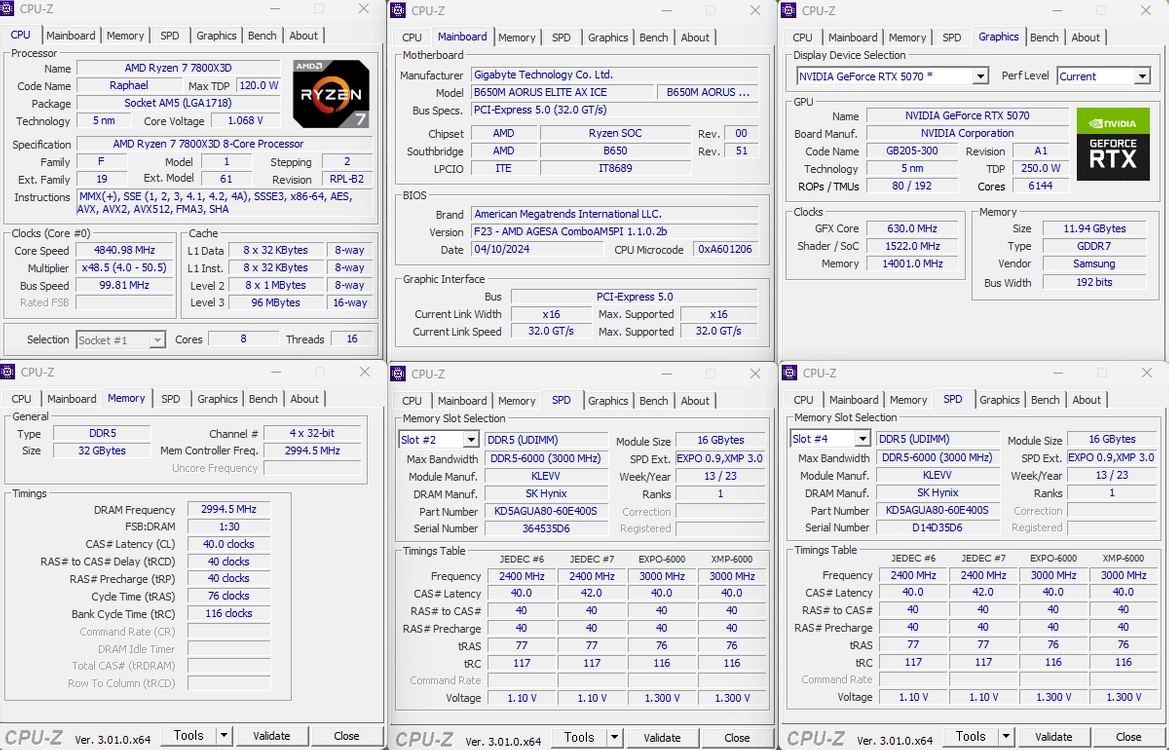This screenshot has width=1169, height=750.
Task: Click the motherboard model B650M AORUS ELITE AX ICE
Action: coord(563,92)
